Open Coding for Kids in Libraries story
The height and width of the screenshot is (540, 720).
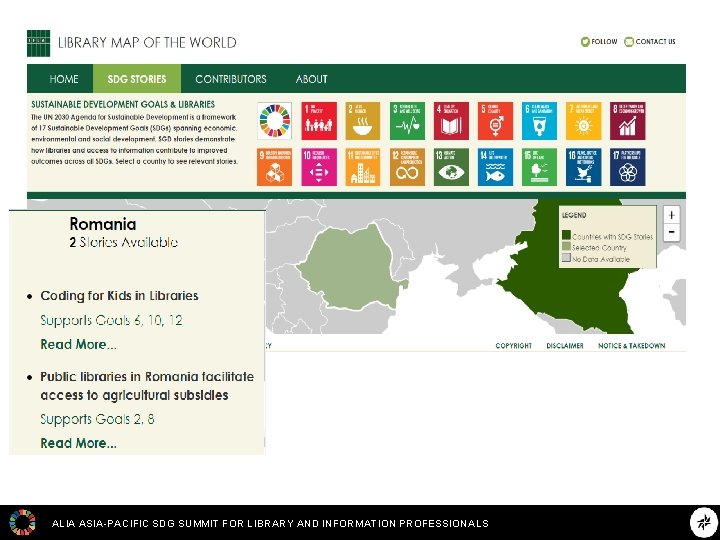coord(119,296)
